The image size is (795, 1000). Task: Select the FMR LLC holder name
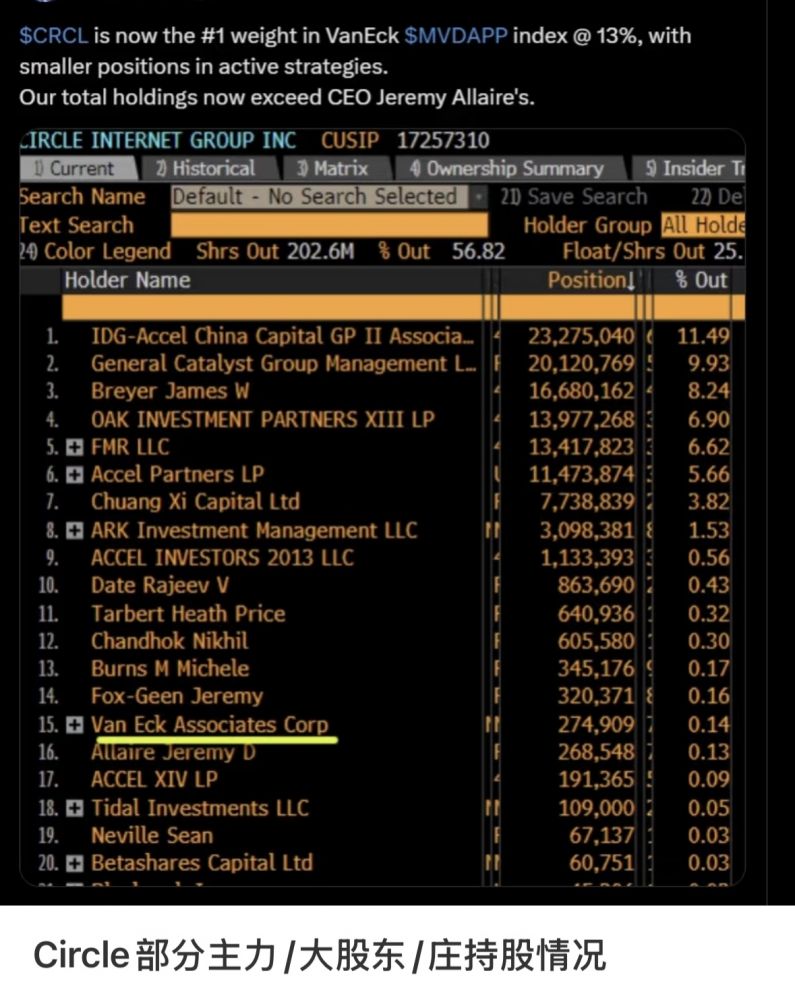click(x=130, y=447)
